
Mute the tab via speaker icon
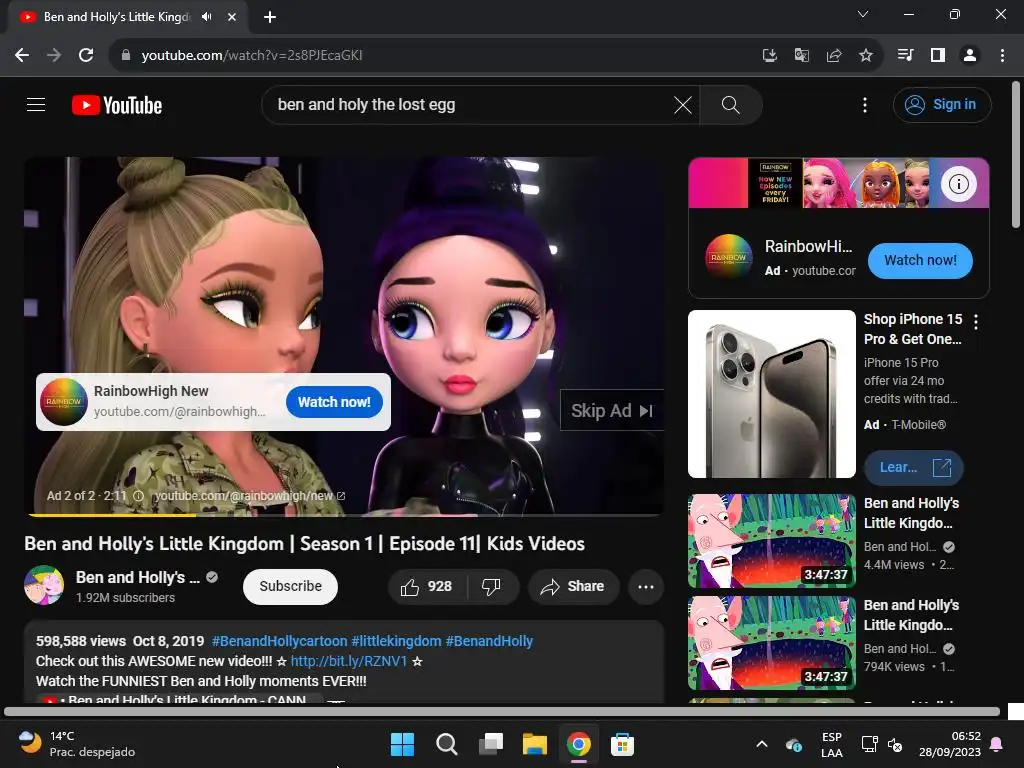tap(207, 17)
